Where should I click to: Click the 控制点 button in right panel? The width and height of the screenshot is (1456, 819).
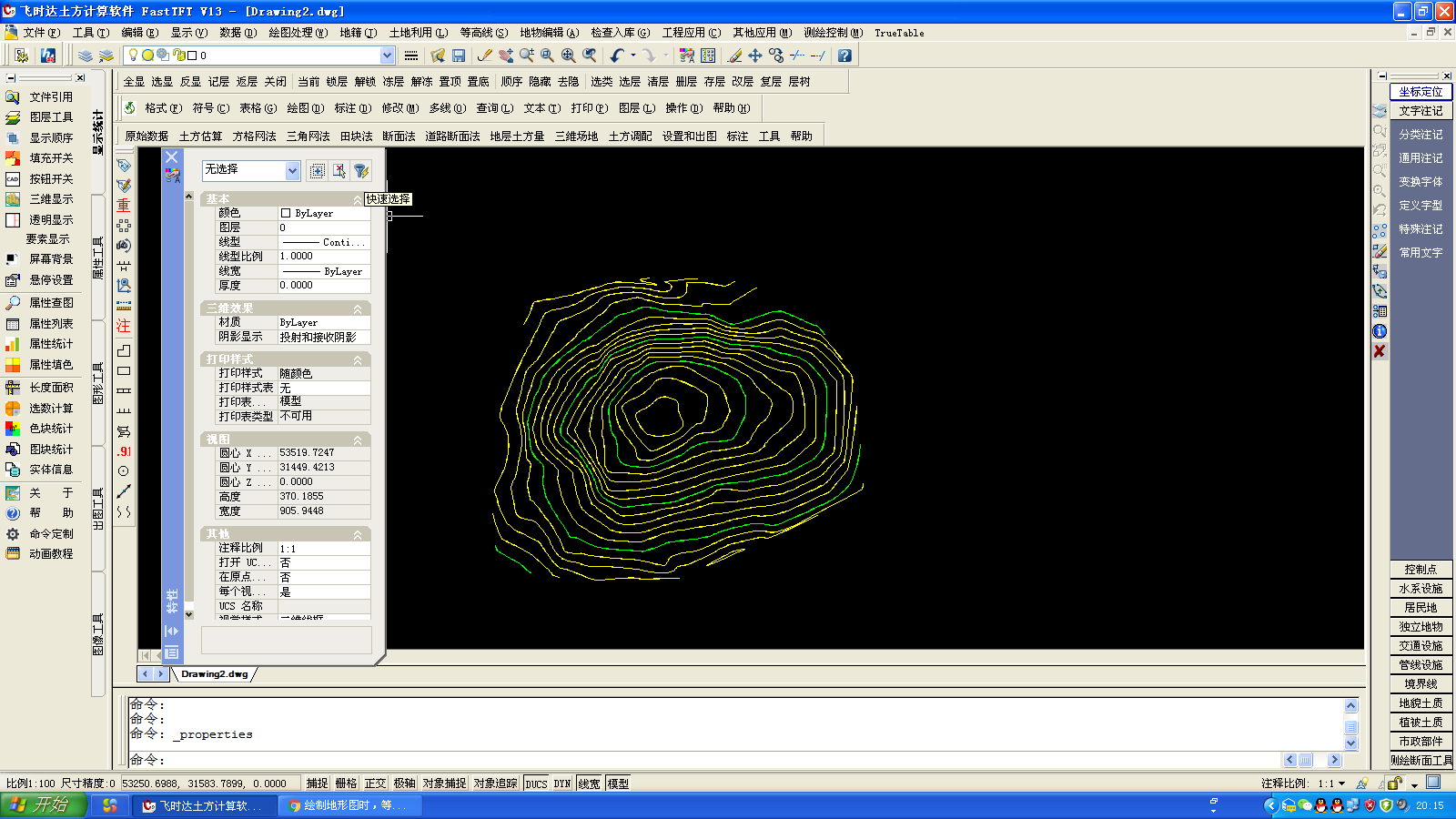tap(1421, 570)
